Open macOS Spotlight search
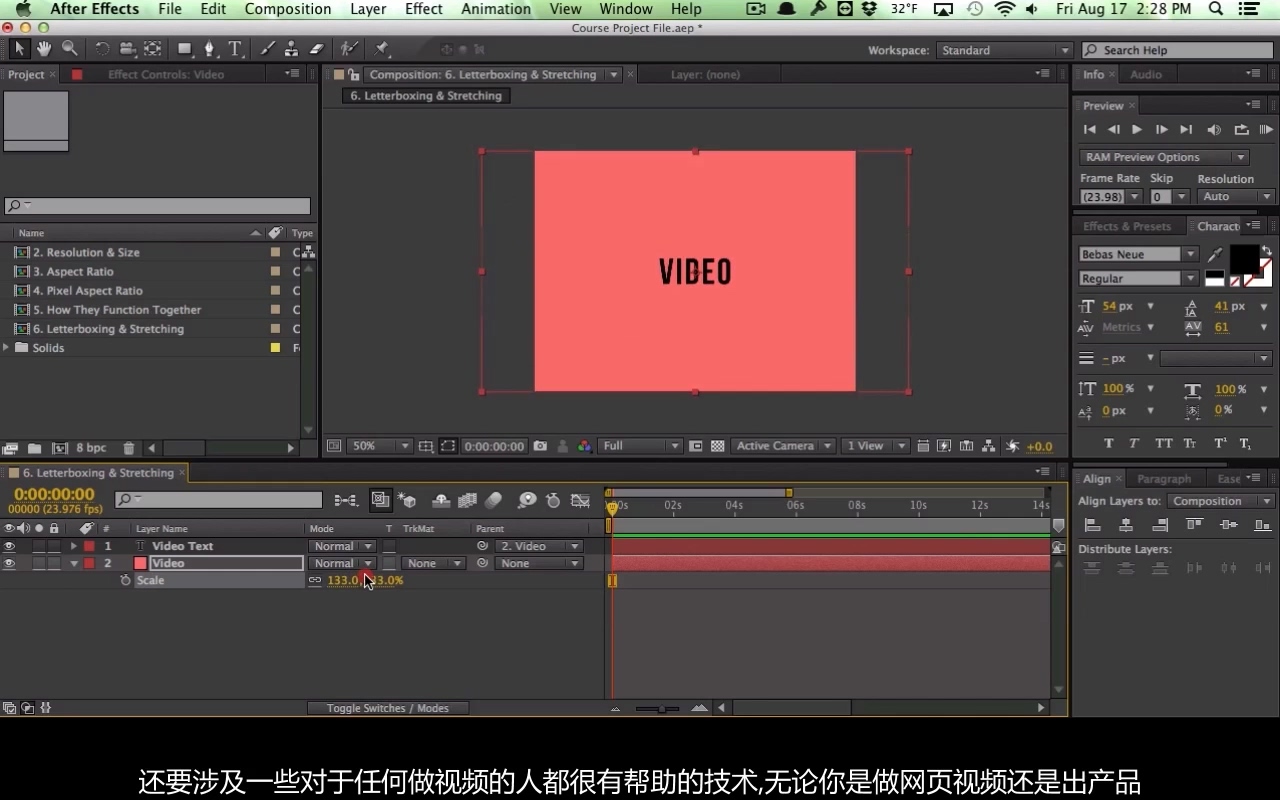The height and width of the screenshot is (800, 1280). 1216,9
